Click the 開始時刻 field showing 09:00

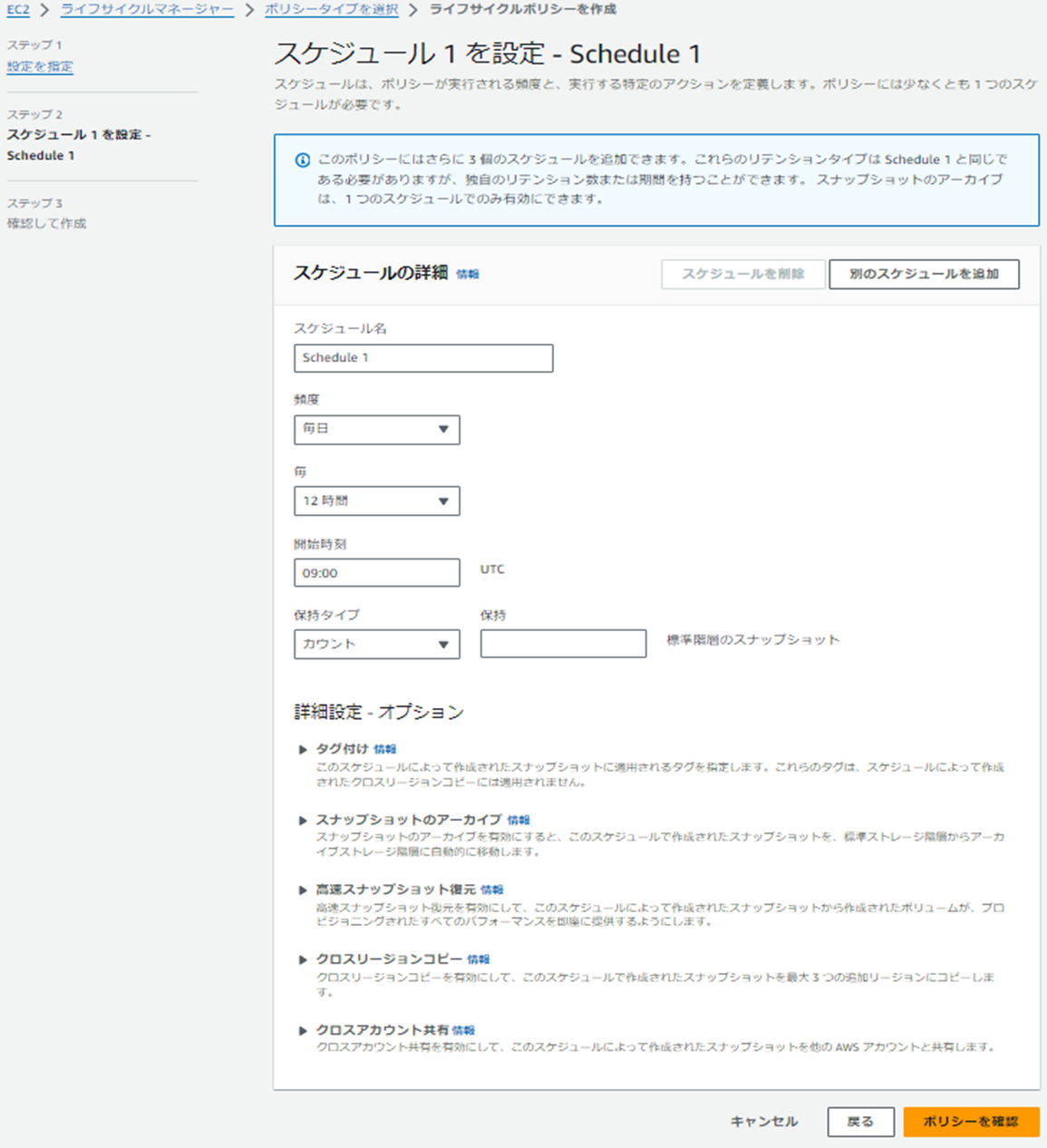pos(376,573)
